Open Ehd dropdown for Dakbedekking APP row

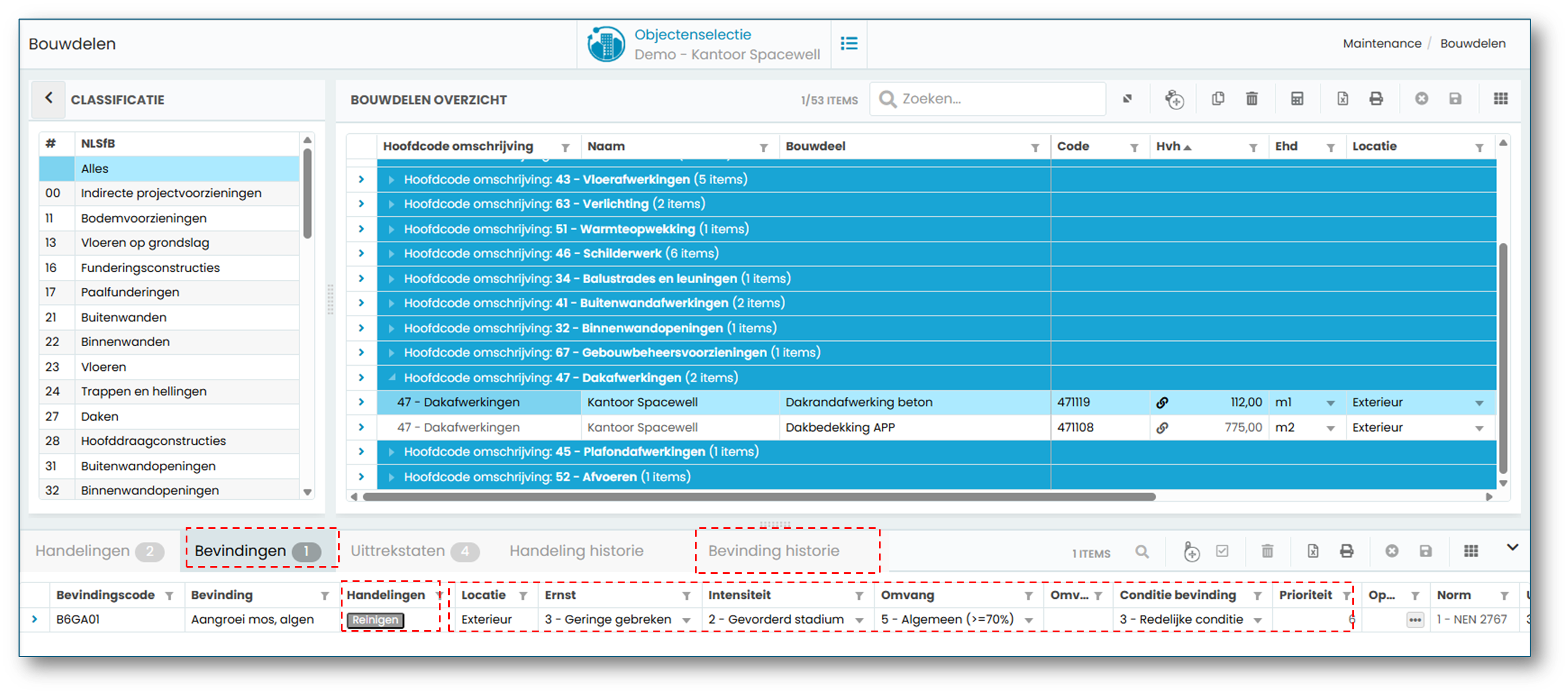1330,428
